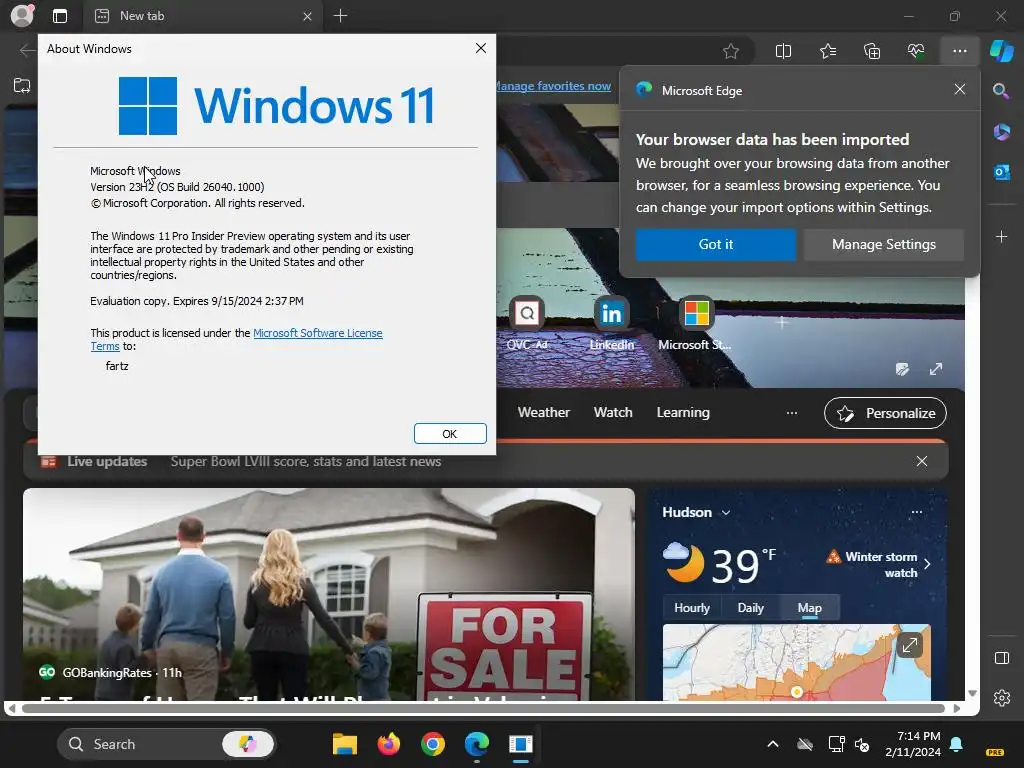This screenshot has height=768, width=1024.
Task: Expand the weather map view
Action: (909, 646)
